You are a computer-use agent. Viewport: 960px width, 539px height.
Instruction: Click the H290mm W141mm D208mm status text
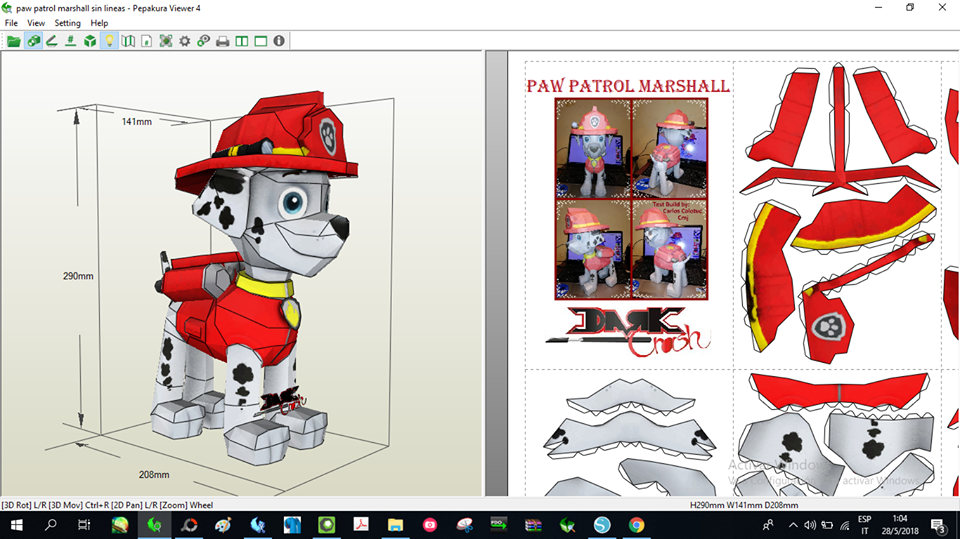[x=744, y=505]
